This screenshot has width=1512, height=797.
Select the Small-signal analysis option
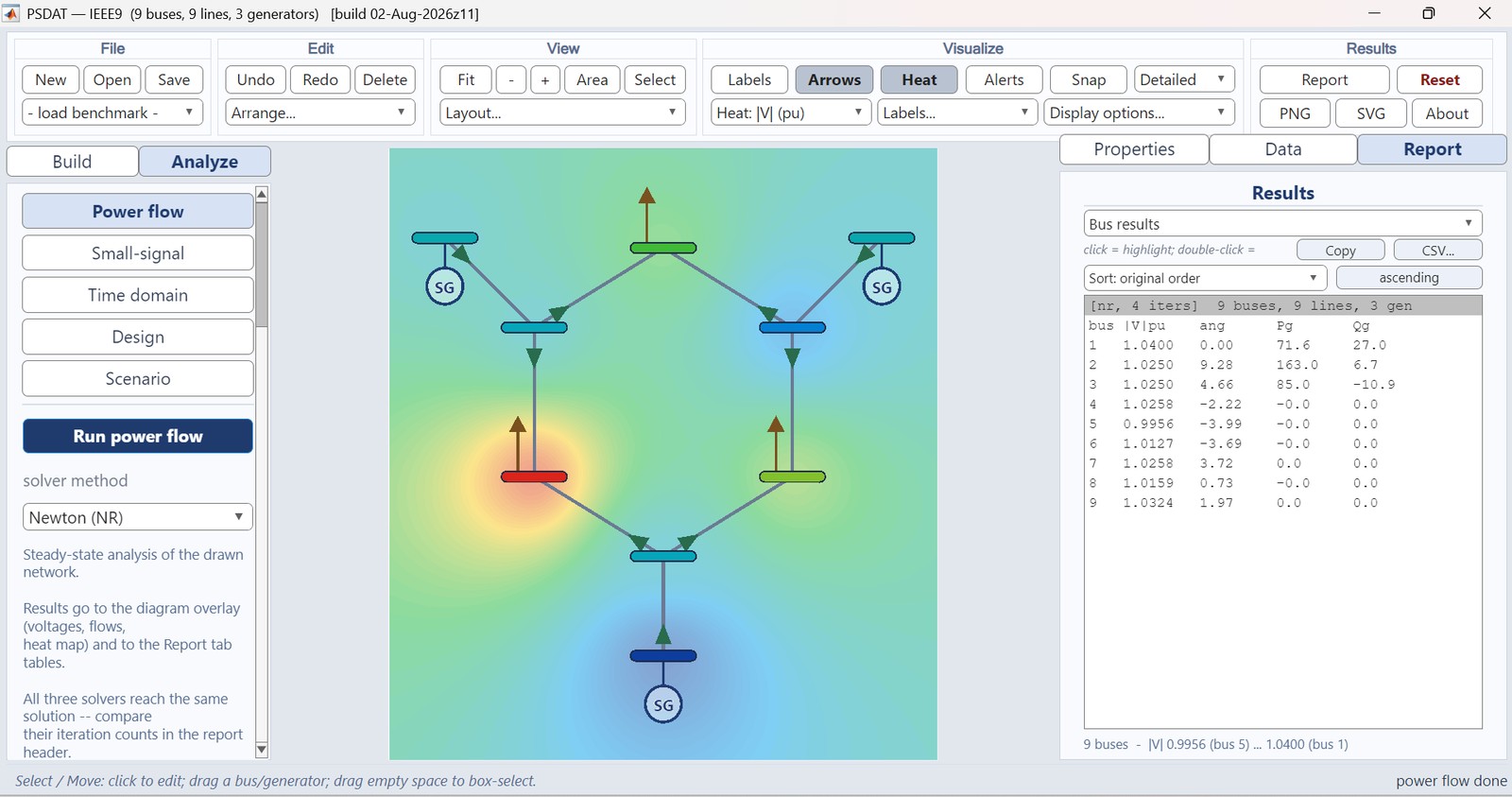tap(138, 253)
